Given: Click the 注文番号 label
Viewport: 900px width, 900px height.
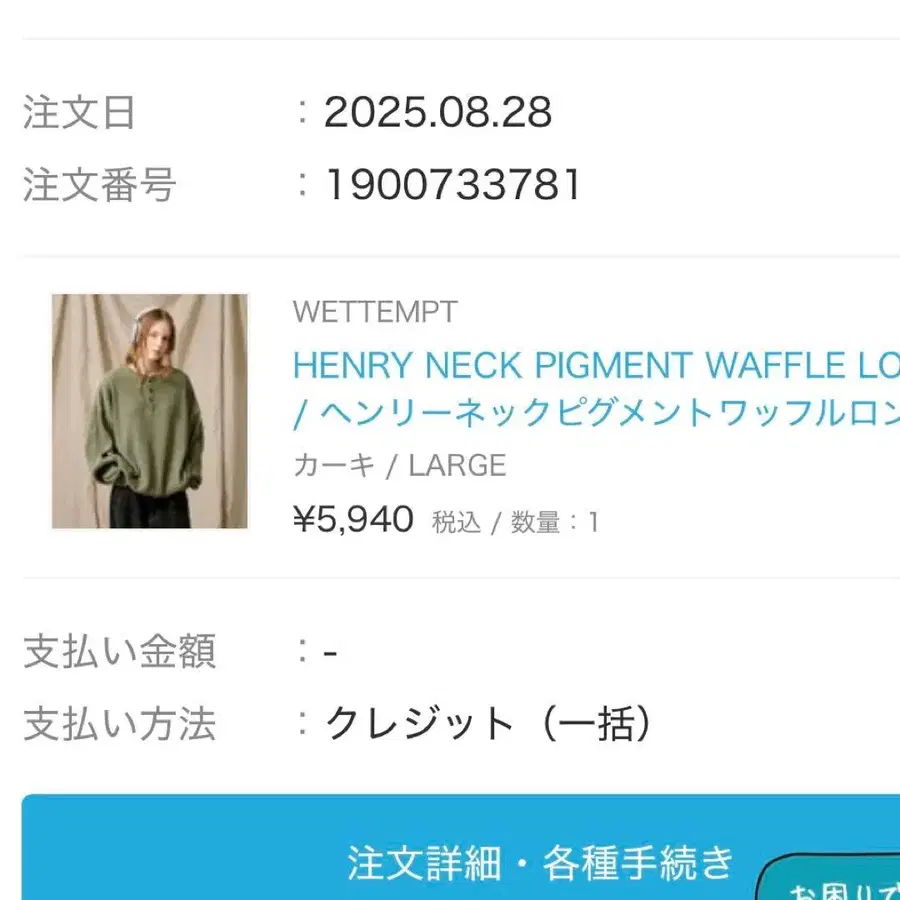Looking at the screenshot, I should click(x=100, y=185).
